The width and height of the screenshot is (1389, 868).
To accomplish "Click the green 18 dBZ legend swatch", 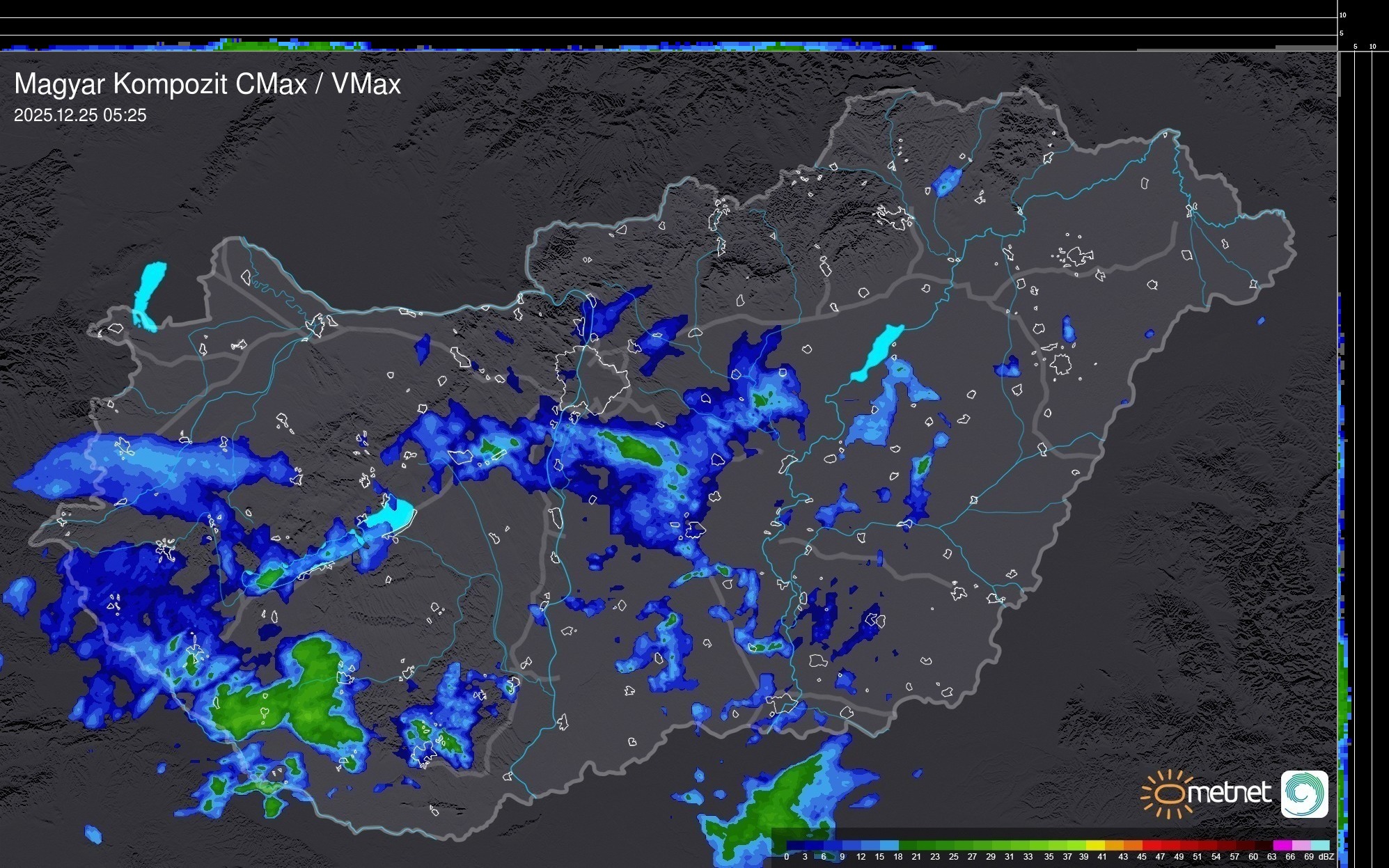I will pyautogui.click(x=908, y=846).
